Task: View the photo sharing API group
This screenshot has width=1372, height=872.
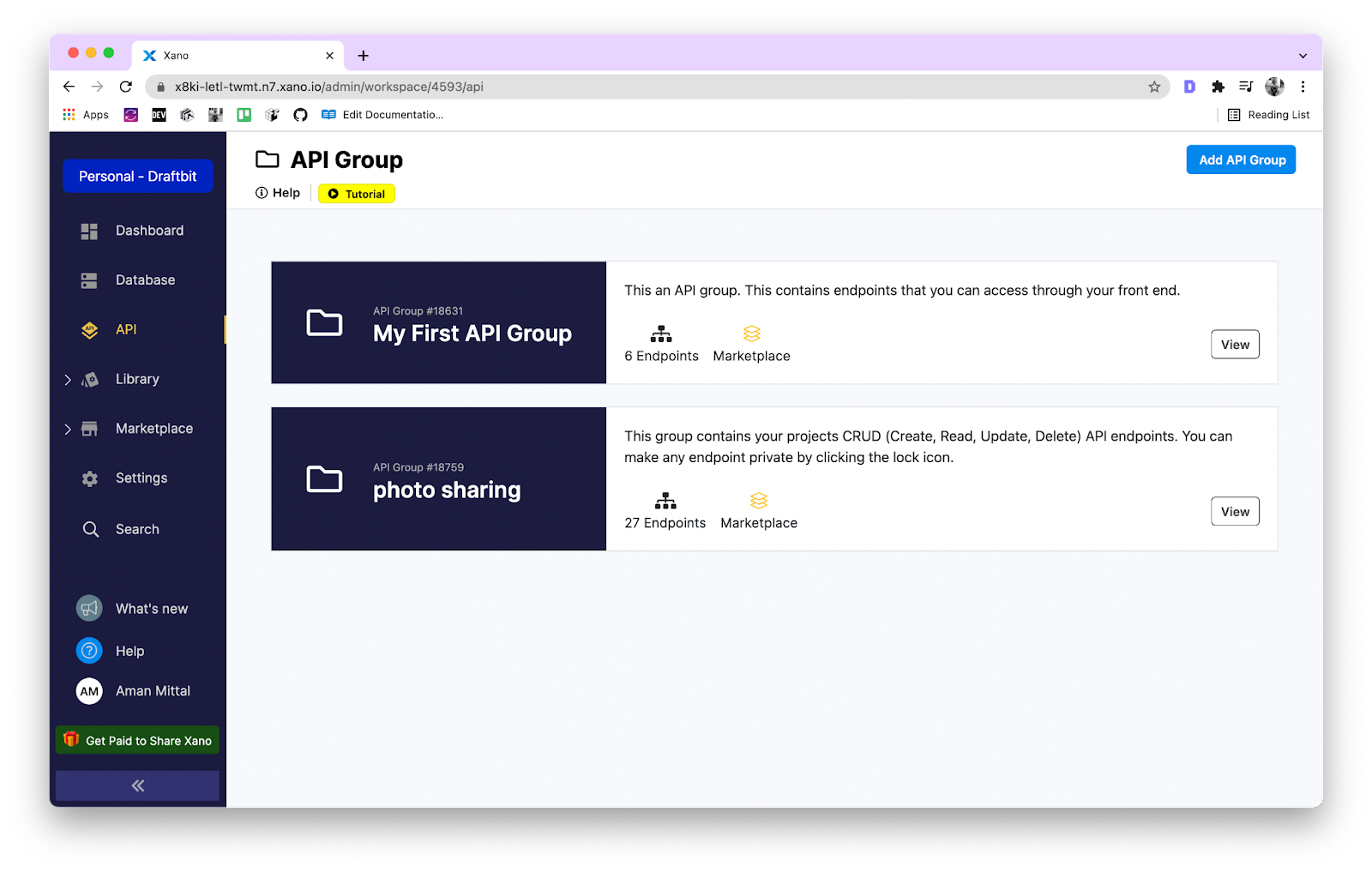Action: (1235, 511)
